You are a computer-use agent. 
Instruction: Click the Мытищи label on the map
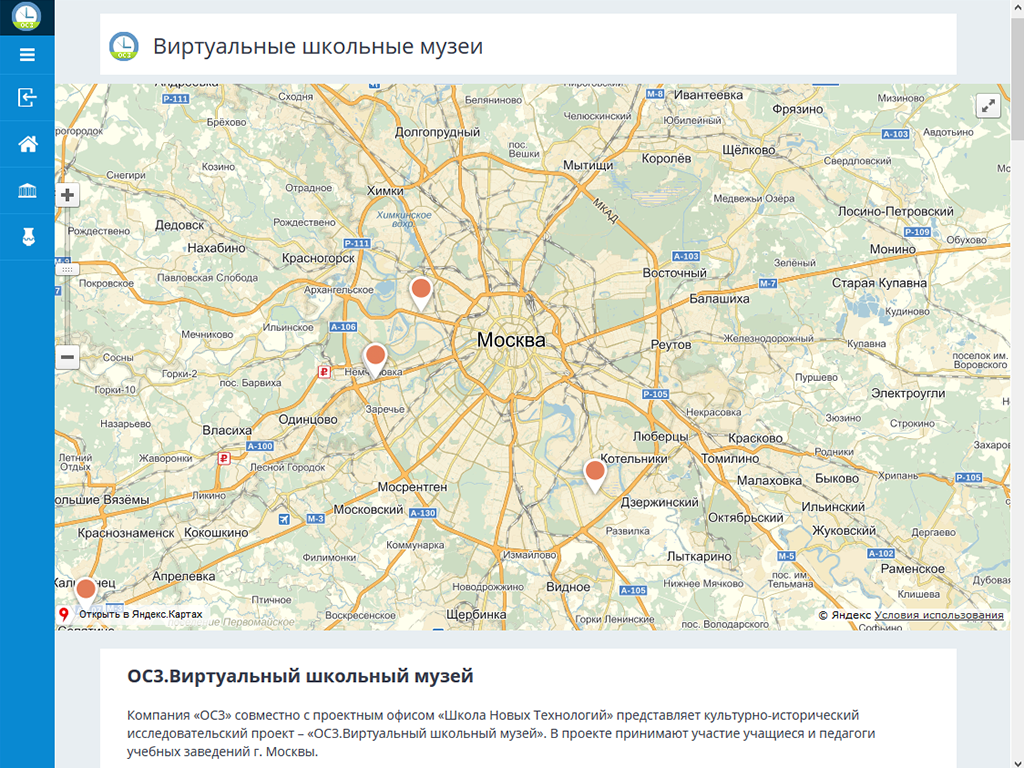pos(588,165)
